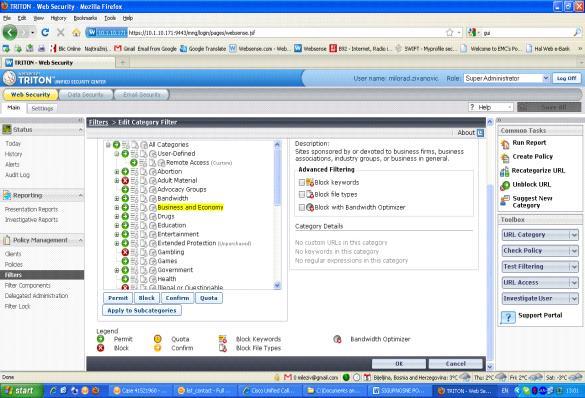This screenshot has width=585, height=398.
Task: Click the main page vertical scrollbar
Action: [490, 244]
